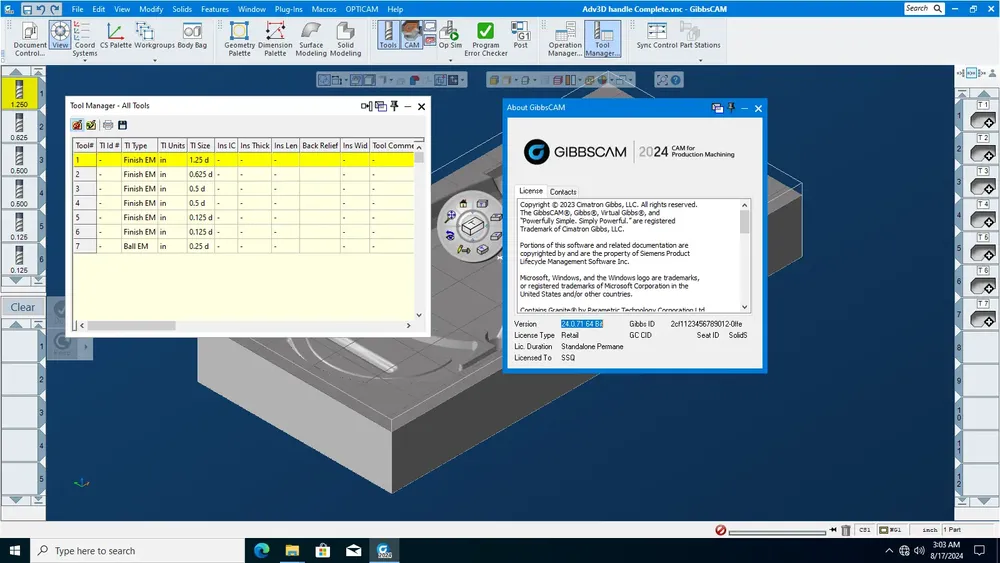The height and width of the screenshot is (563, 1000).
Task: Open Document Control dialog
Action: [30, 38]
